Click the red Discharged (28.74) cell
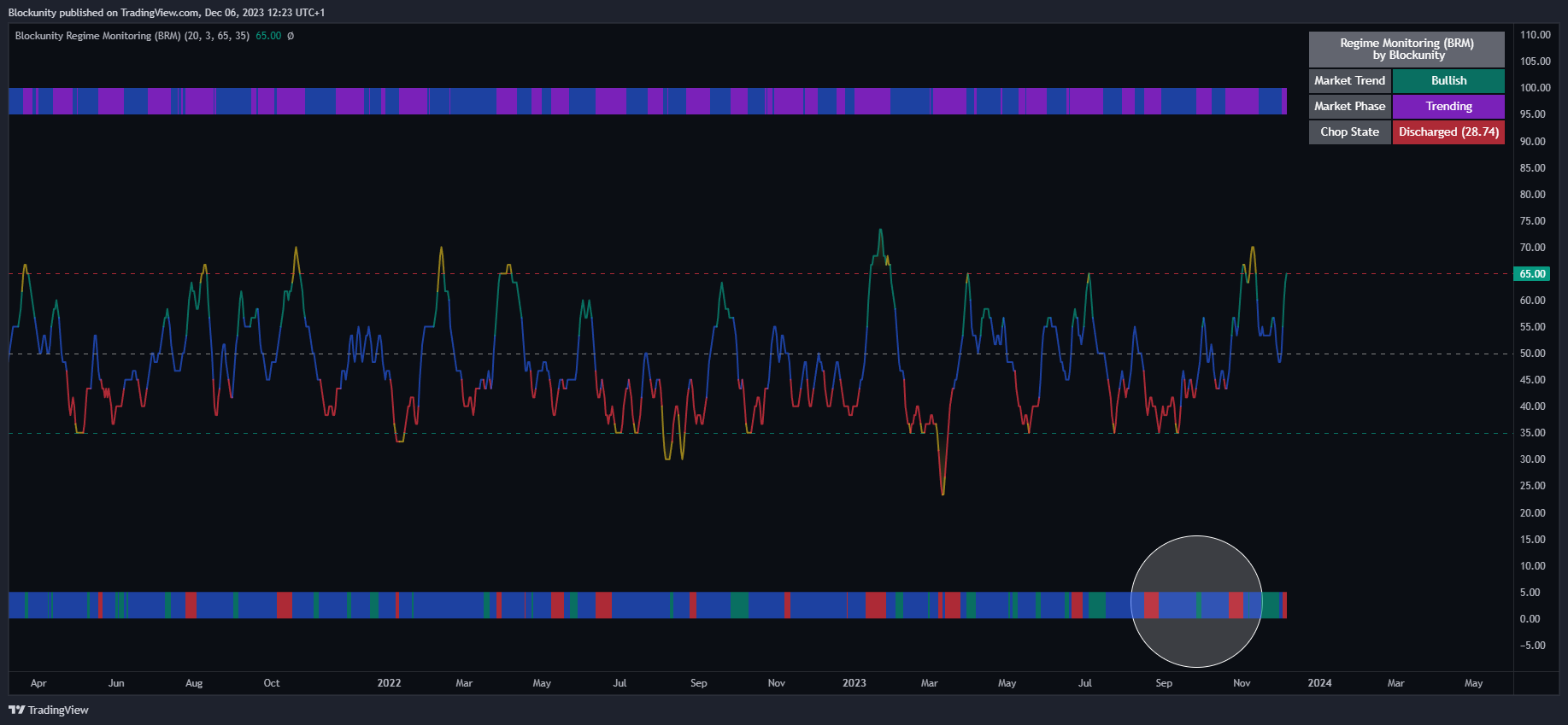 coord(1448,132)
